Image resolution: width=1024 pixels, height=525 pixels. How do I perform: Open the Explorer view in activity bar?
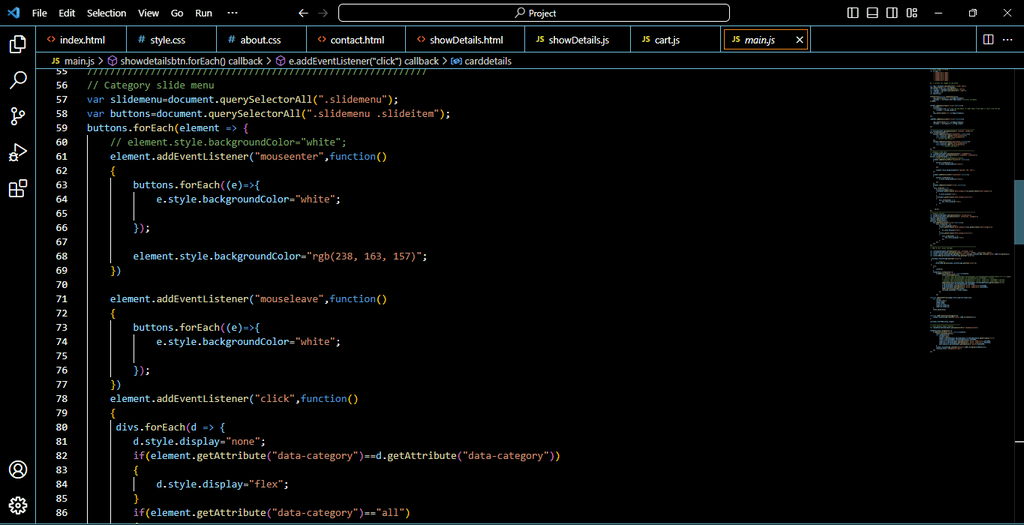pos(18,44)
